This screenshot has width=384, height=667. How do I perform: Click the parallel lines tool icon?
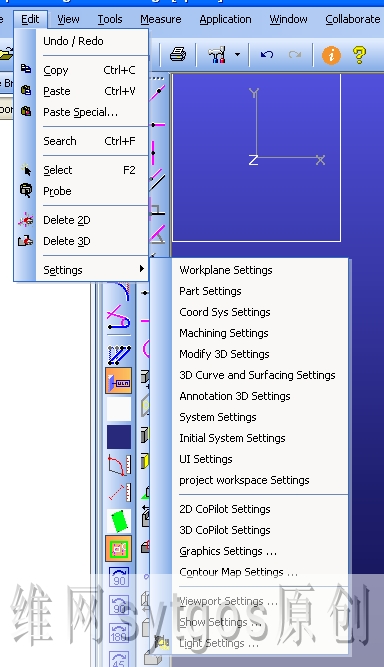click(119, 355)
